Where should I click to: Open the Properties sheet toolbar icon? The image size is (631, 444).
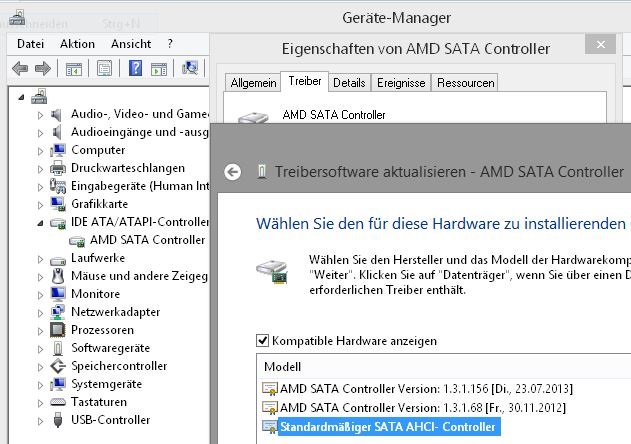[x=105, y=68]
